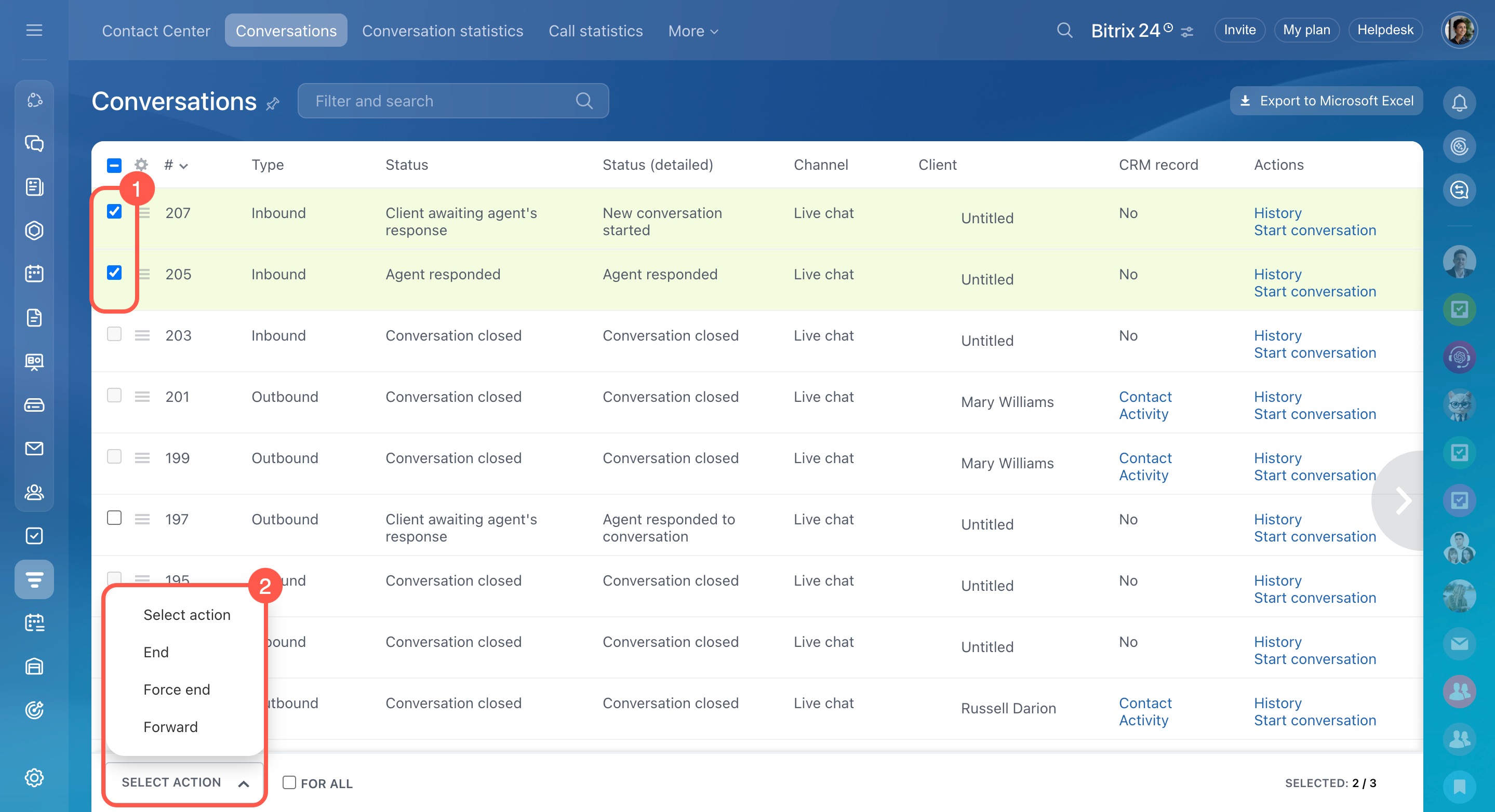The image size is (1495, 812).
Task: Toggle the # column sort arrow
Action: pos(184,166)
